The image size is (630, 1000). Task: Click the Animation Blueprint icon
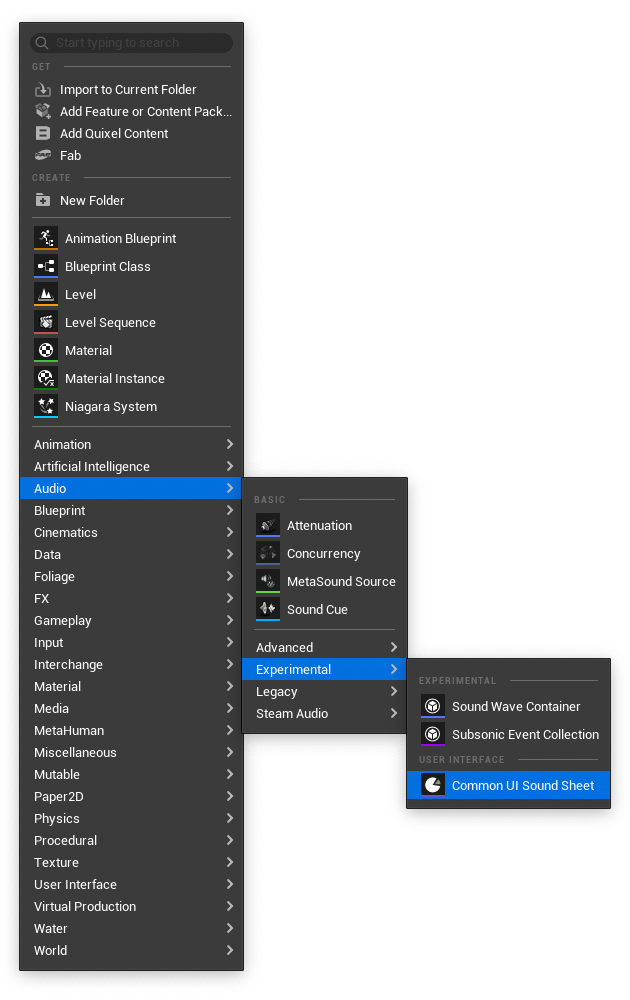click(46, 238)
